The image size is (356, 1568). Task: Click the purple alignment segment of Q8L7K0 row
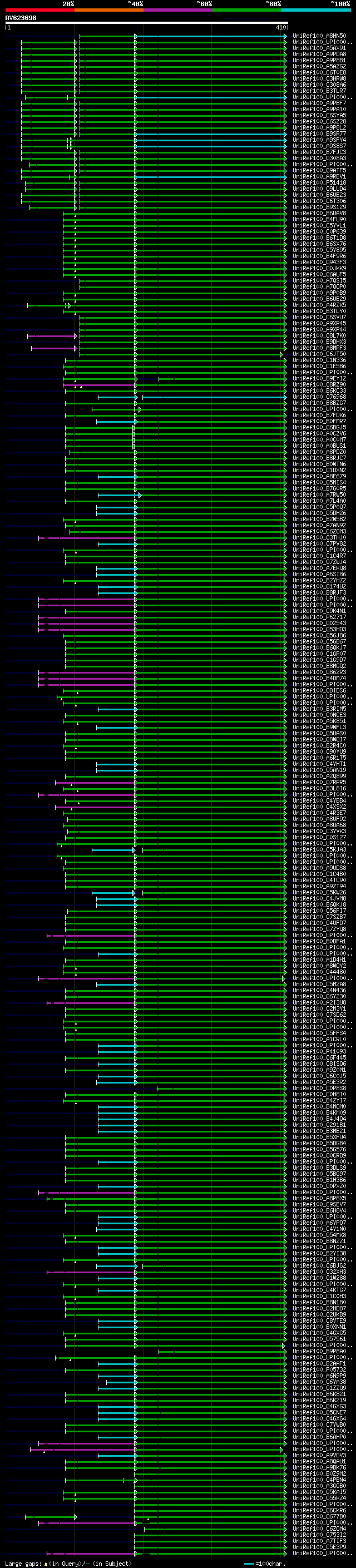click(x=52, y=335)
